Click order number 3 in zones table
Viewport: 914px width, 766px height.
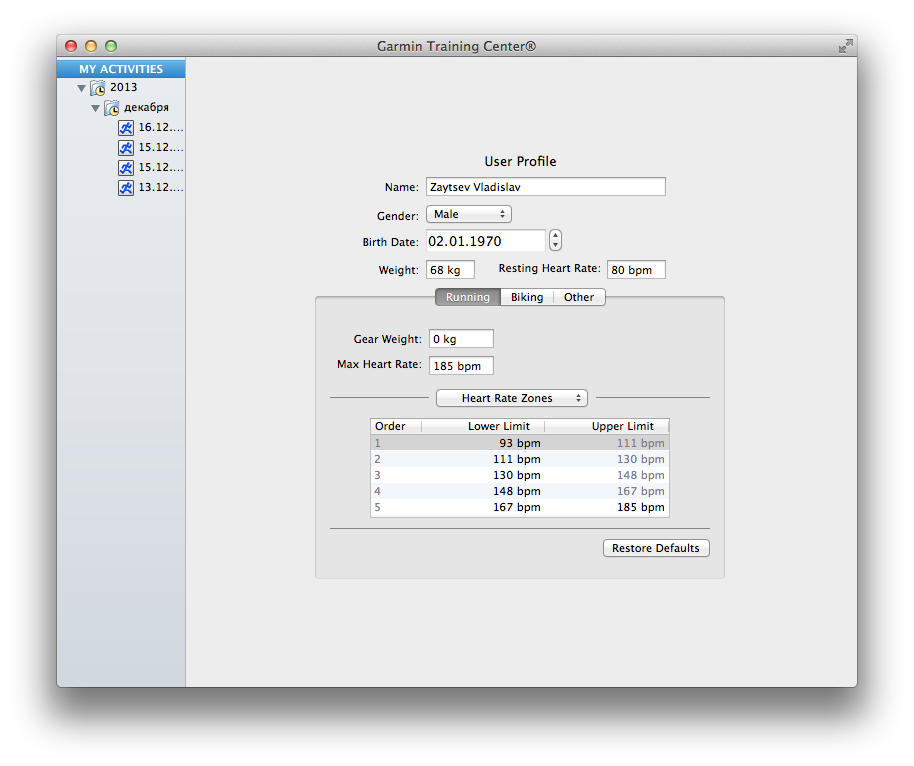click(x=377, y=475)
